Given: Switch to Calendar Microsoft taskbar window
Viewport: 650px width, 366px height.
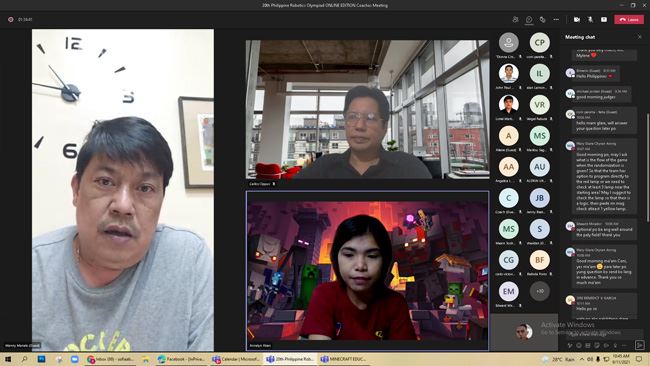Looking at the screenshot, I should point(235,359).
